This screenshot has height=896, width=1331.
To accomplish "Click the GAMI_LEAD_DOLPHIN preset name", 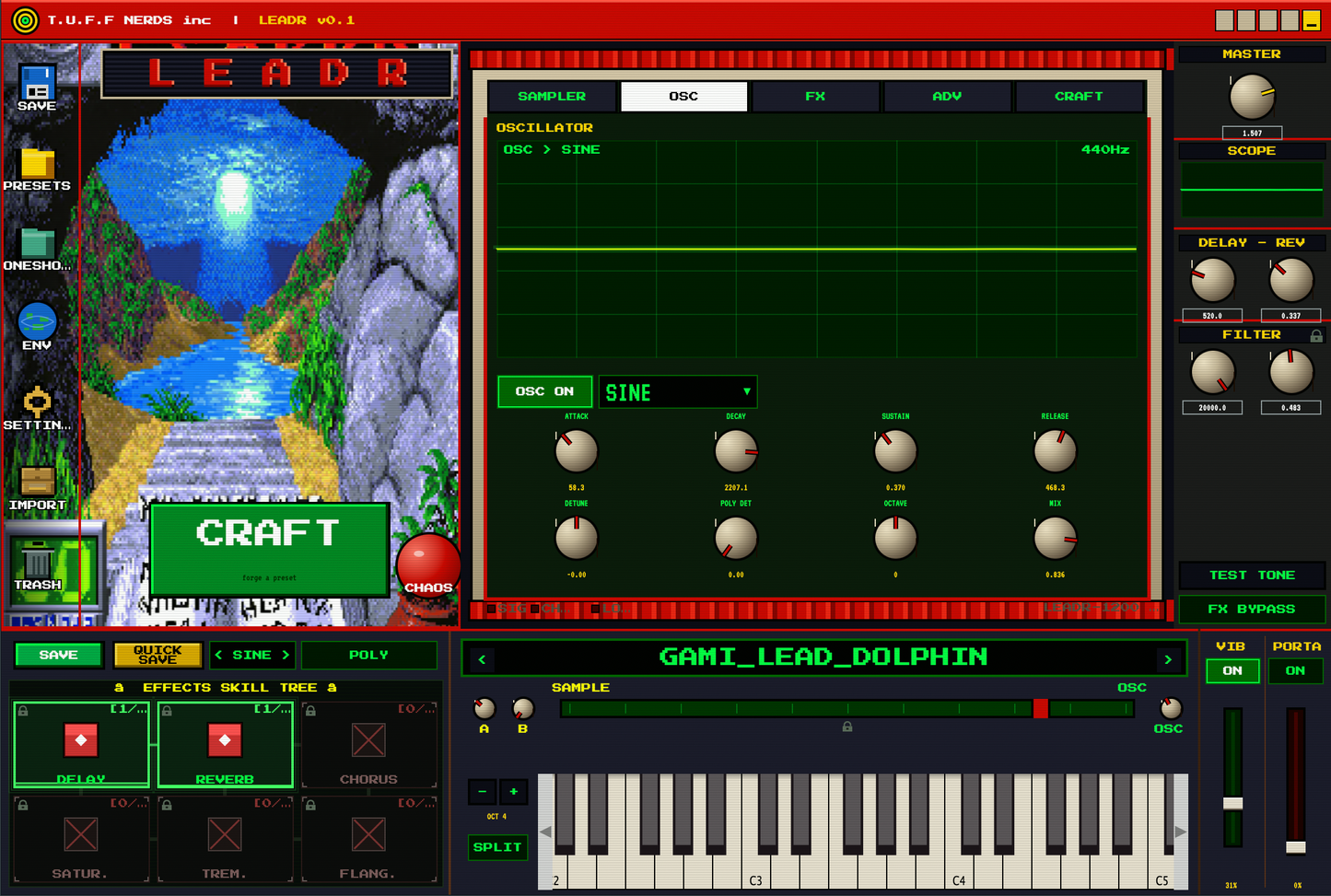I will pos(823,657).
